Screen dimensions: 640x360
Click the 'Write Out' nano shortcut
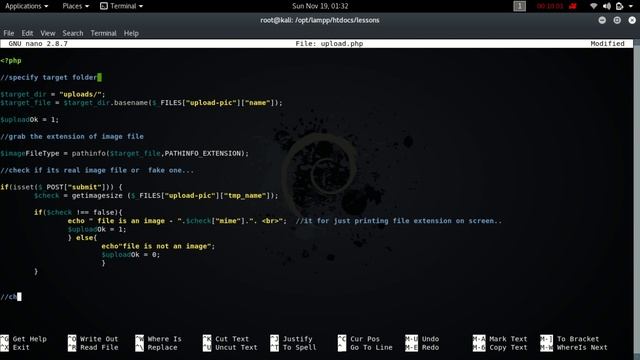point(93,339)
